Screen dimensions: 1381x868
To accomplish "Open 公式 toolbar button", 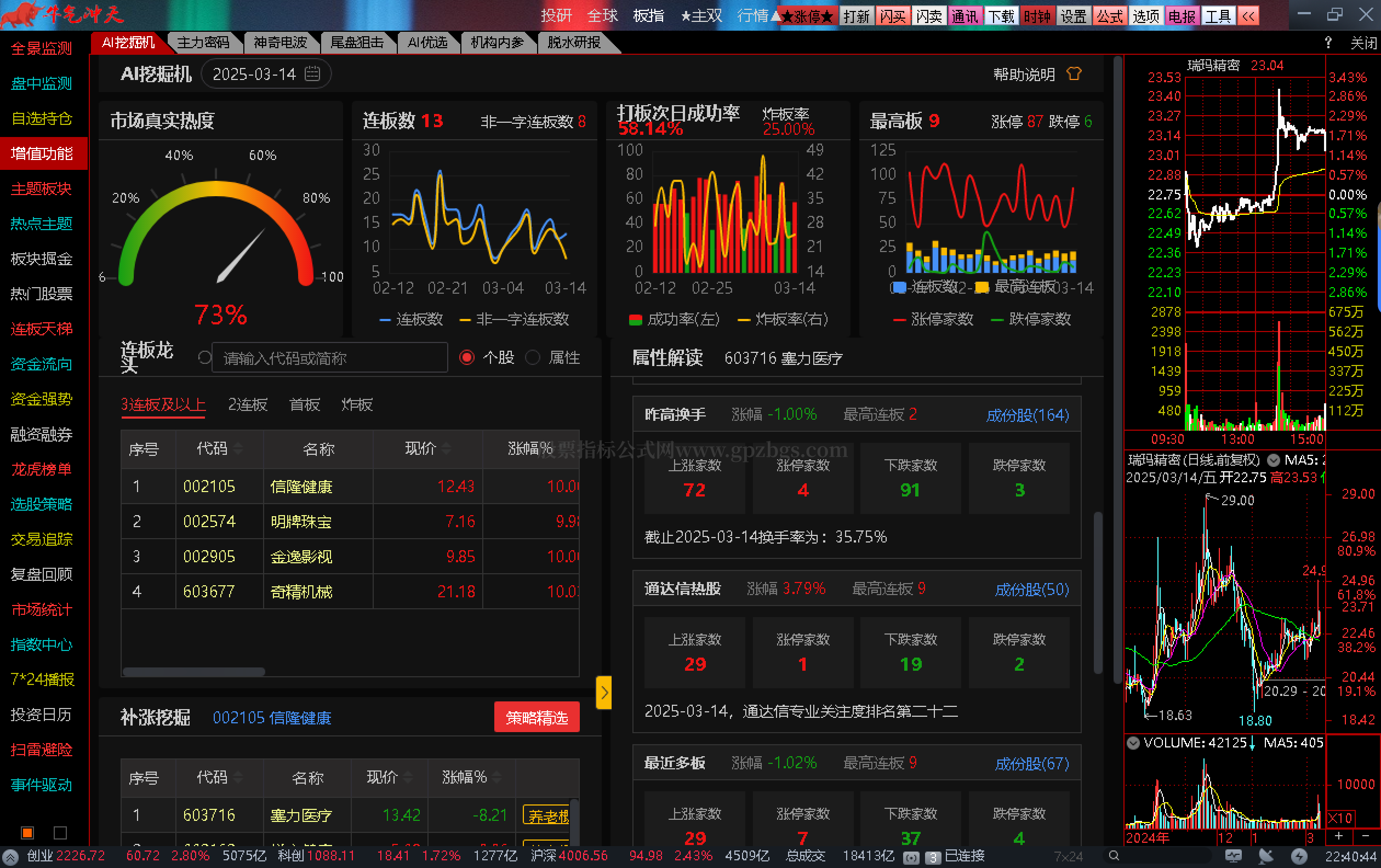I will (1109, 15).
